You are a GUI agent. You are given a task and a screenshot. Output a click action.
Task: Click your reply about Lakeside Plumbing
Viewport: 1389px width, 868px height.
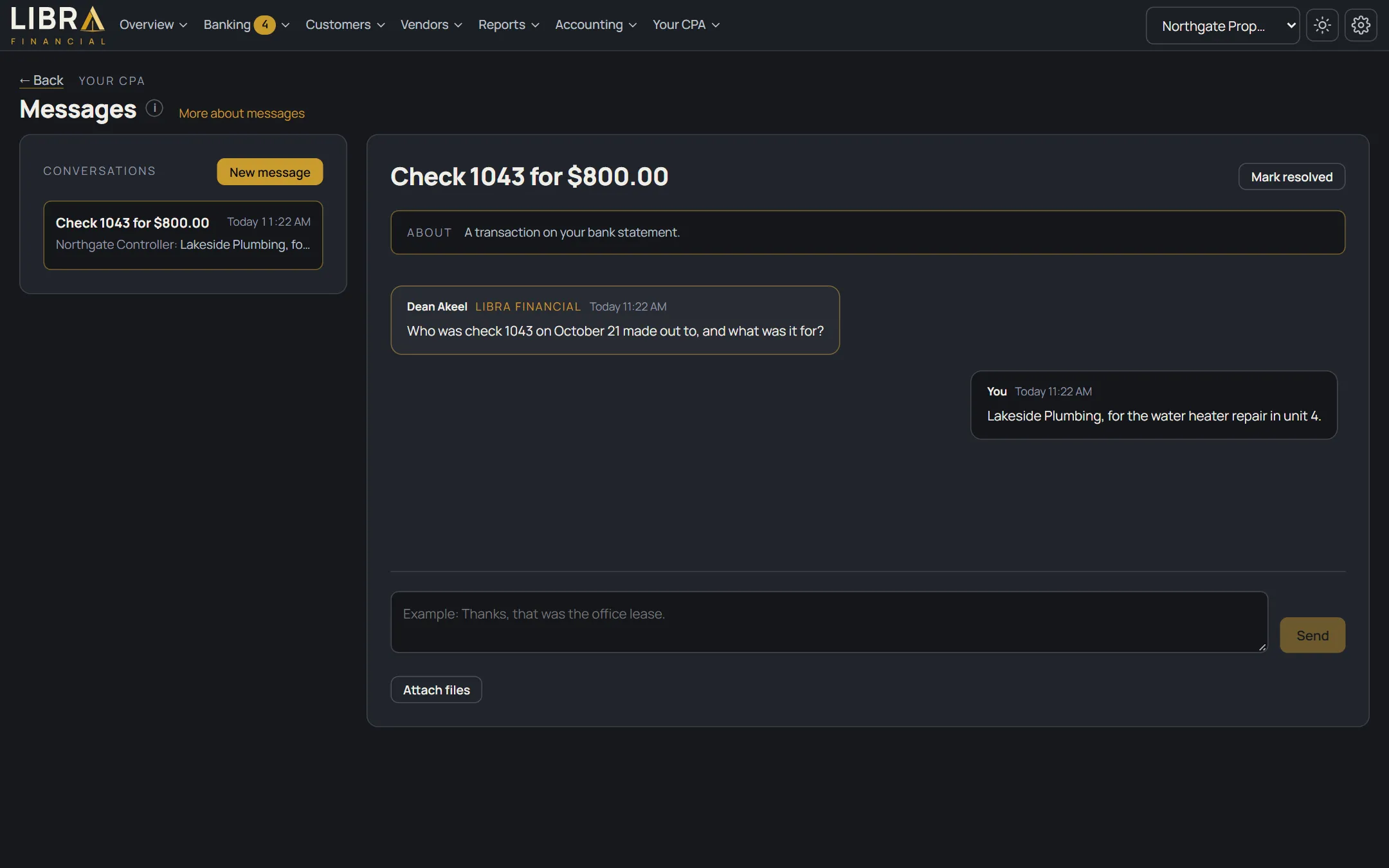coord(1154,405)
